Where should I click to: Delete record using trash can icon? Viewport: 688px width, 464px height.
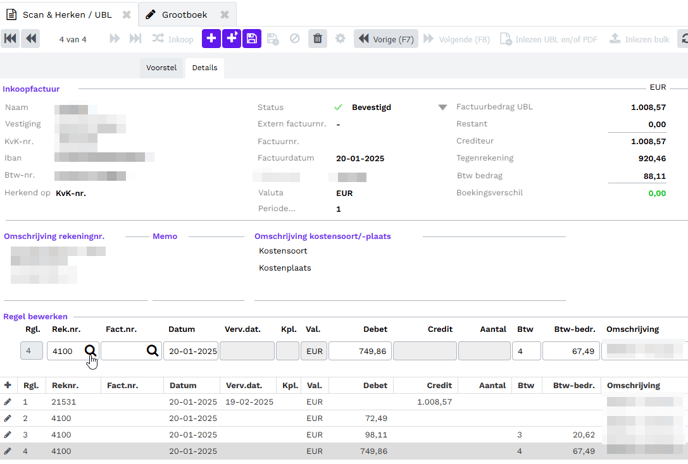[318, 39]
